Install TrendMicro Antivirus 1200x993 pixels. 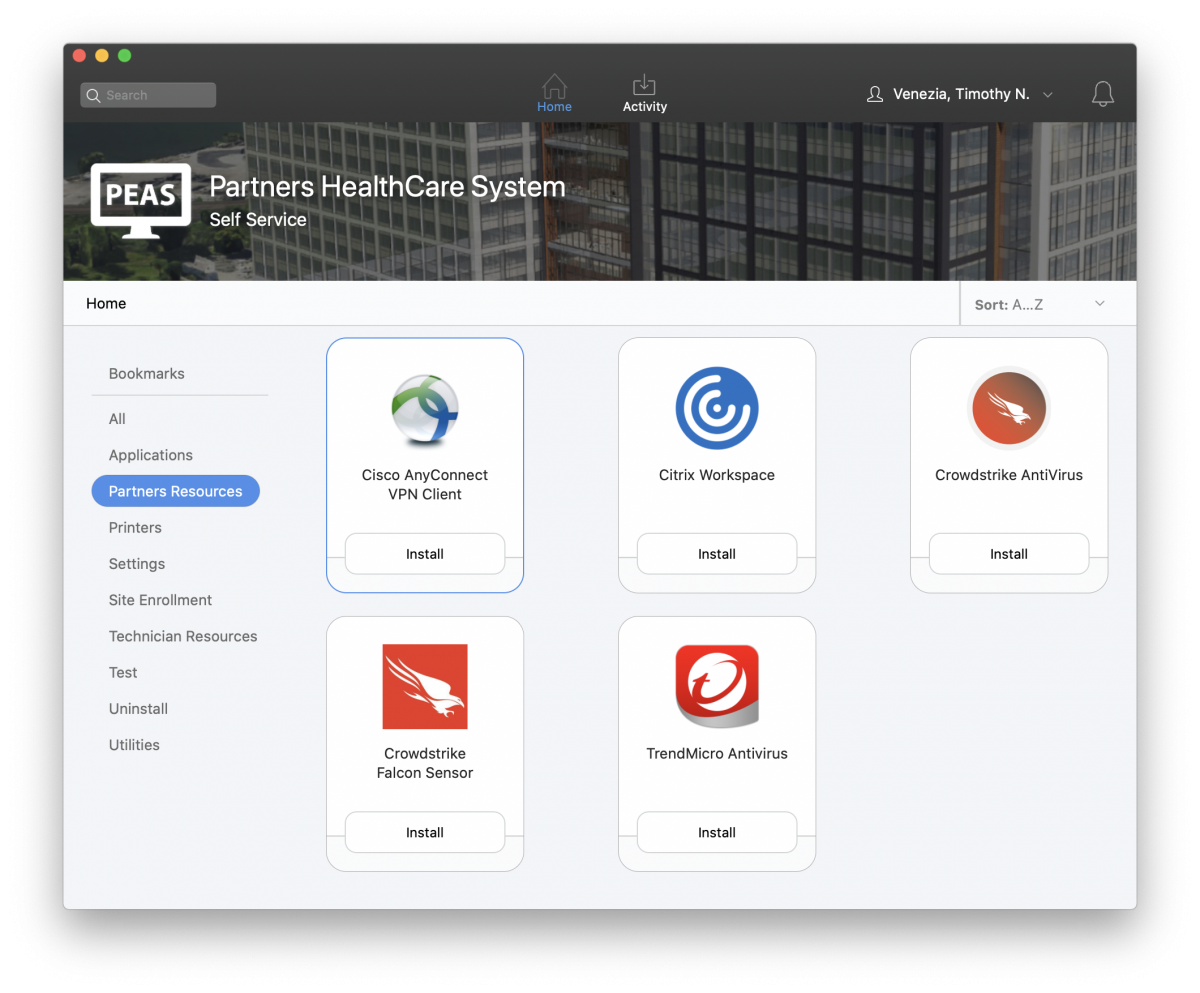[717, 832]
